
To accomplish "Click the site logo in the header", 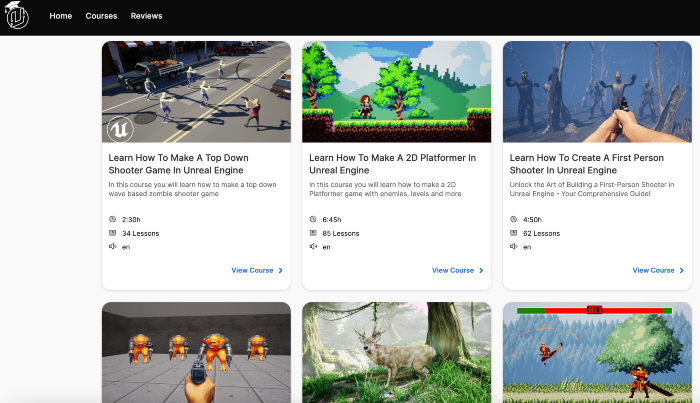I will [17, 15].
